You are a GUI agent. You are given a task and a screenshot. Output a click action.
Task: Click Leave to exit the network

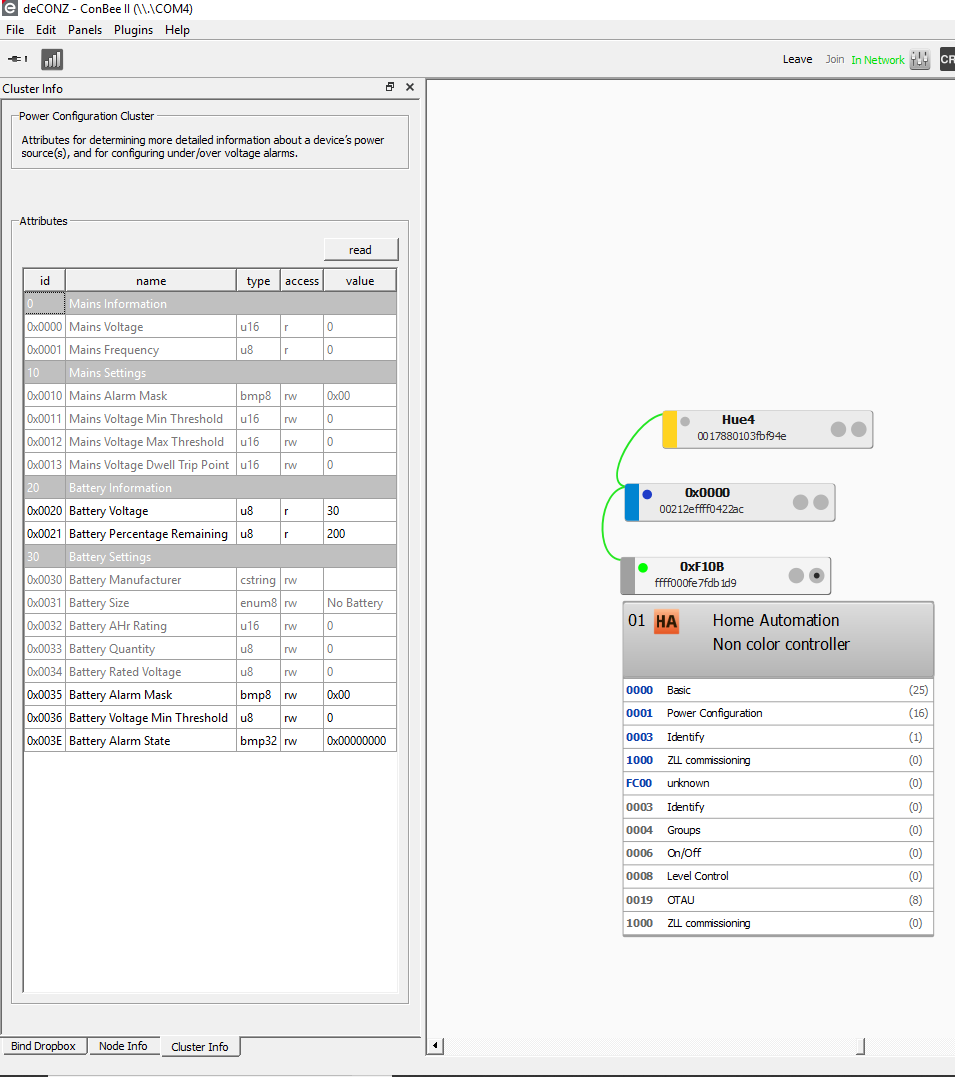tap(797, 59)
